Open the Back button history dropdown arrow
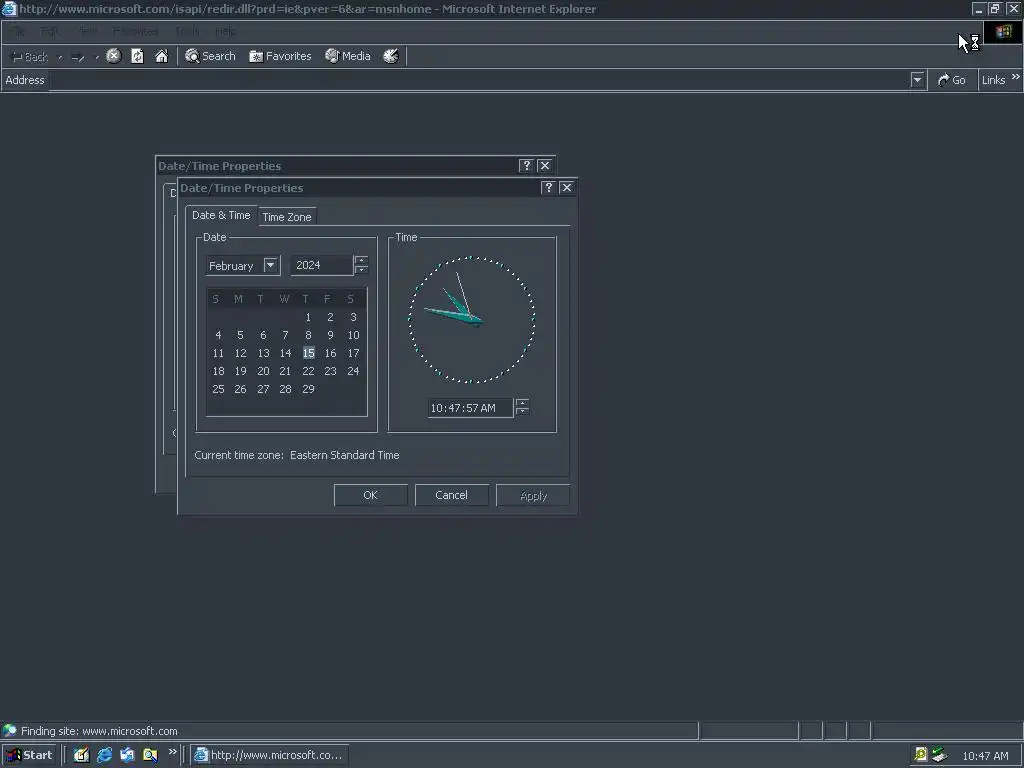1024x768 pixels. (x=60, y=57)
